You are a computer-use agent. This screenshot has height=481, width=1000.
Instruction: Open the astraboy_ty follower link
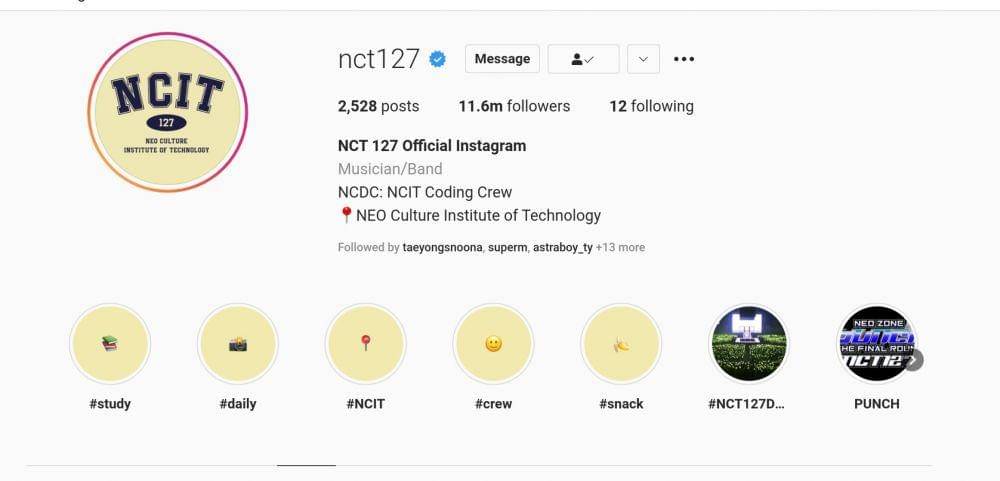click(x=562, y=247)
